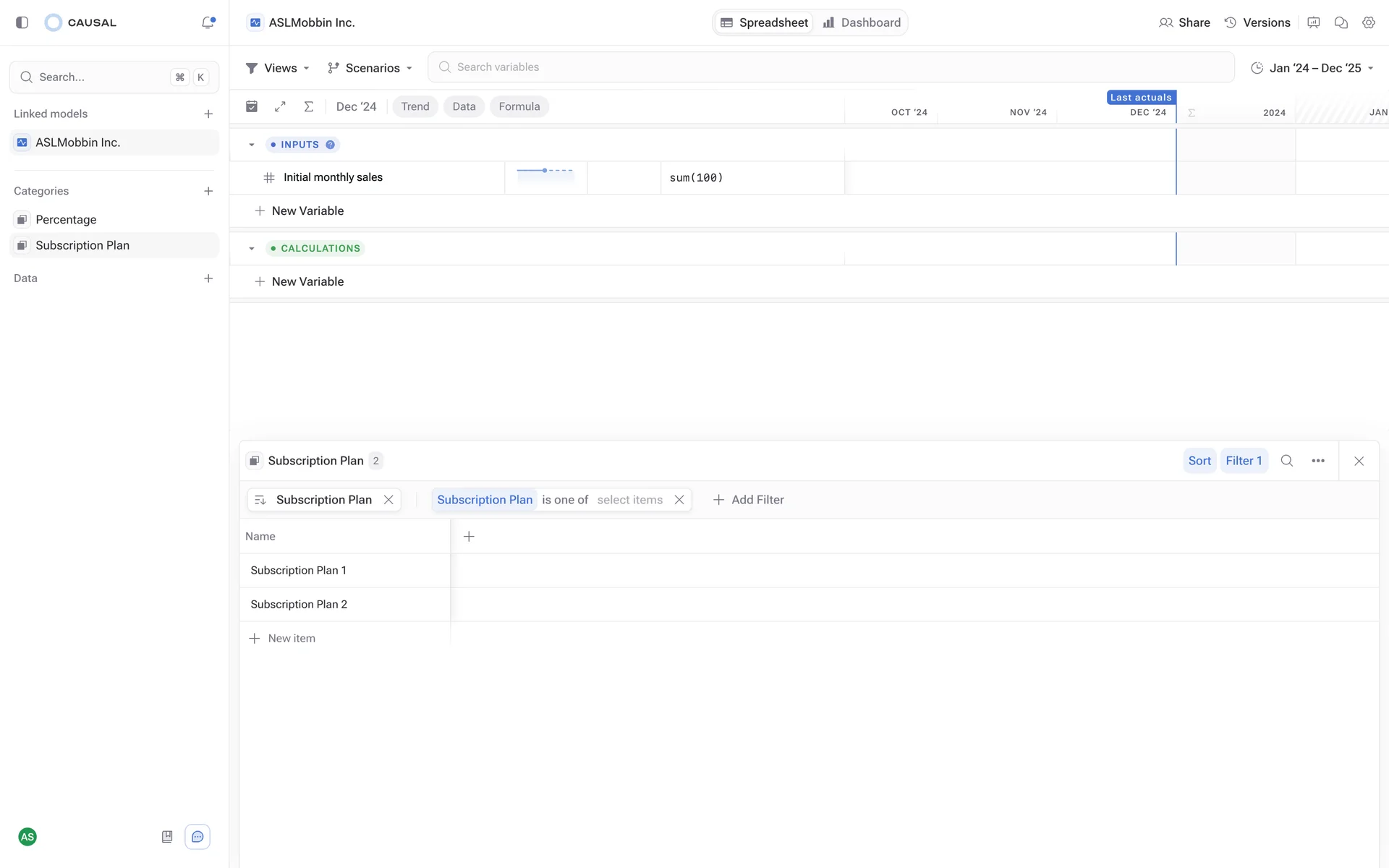Open the Scenarios dropdown

(370, 68)
